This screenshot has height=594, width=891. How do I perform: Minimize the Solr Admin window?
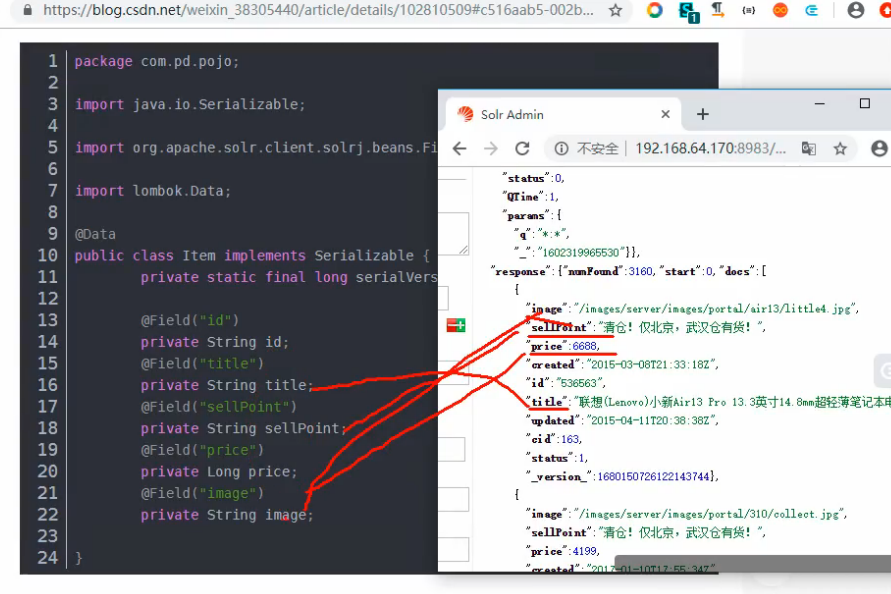click(x=819, y=103)
